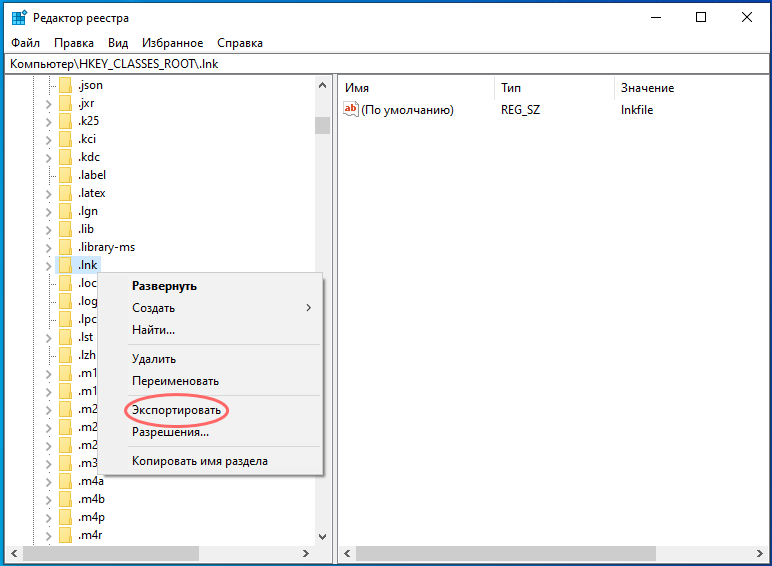Click the folder icon of the .label key
The width and height of the screenshot is (772, 566).
[x=65, y=175]
